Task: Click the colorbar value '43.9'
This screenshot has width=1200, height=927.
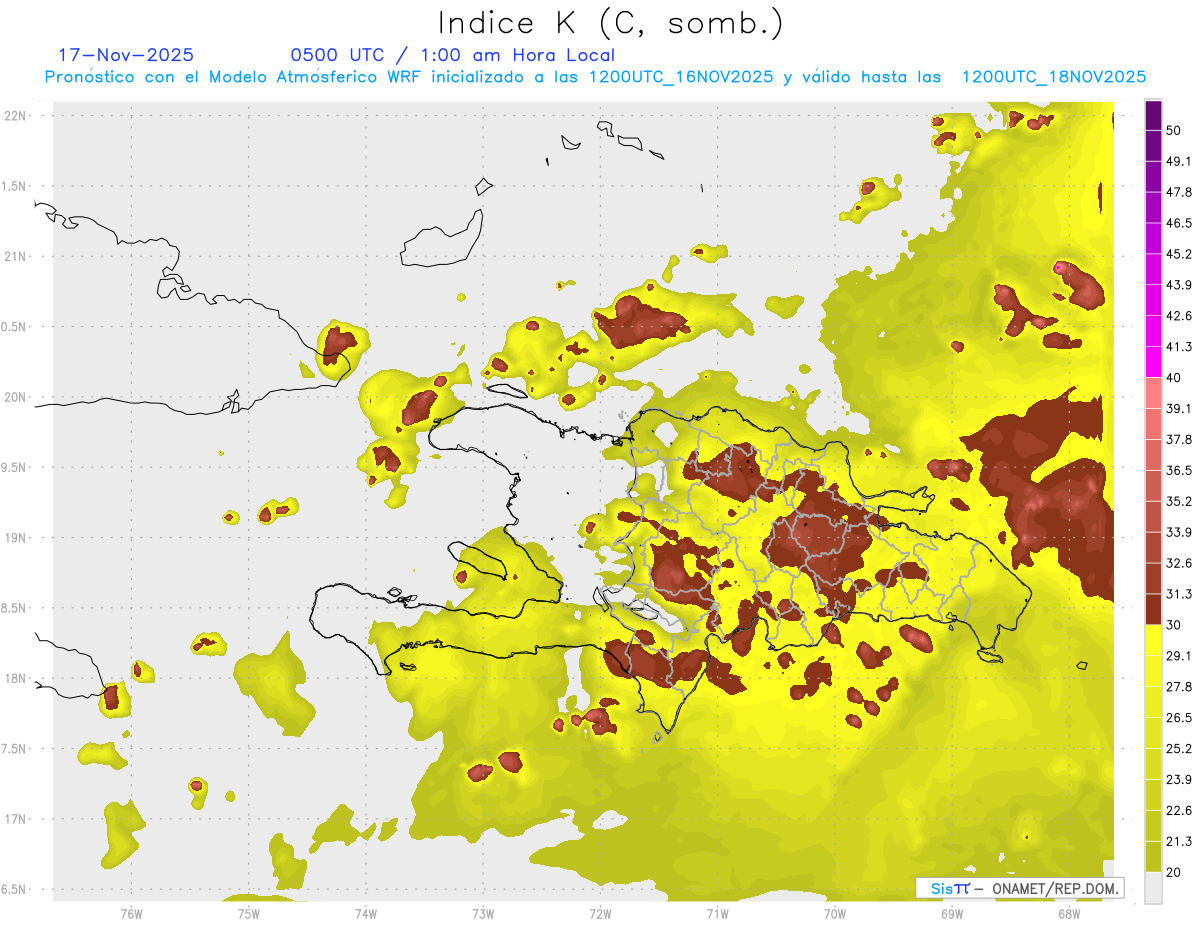Action: point(1179,285)
